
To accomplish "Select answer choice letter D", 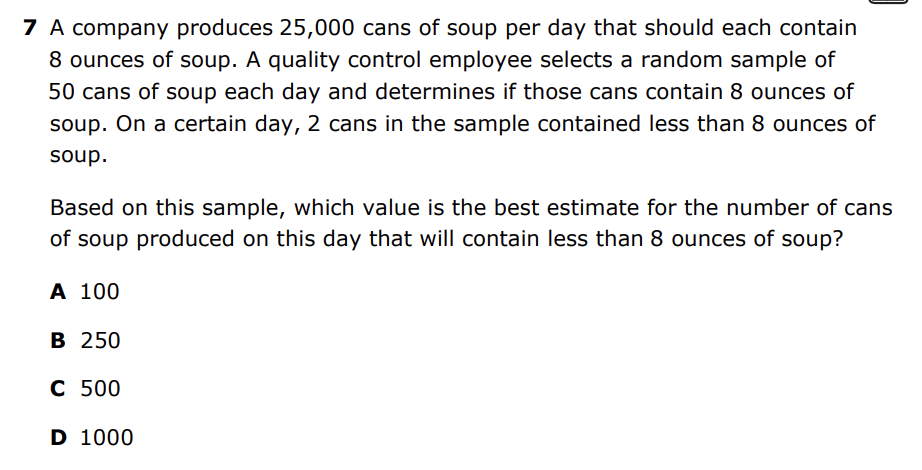I will coord(59,437).
